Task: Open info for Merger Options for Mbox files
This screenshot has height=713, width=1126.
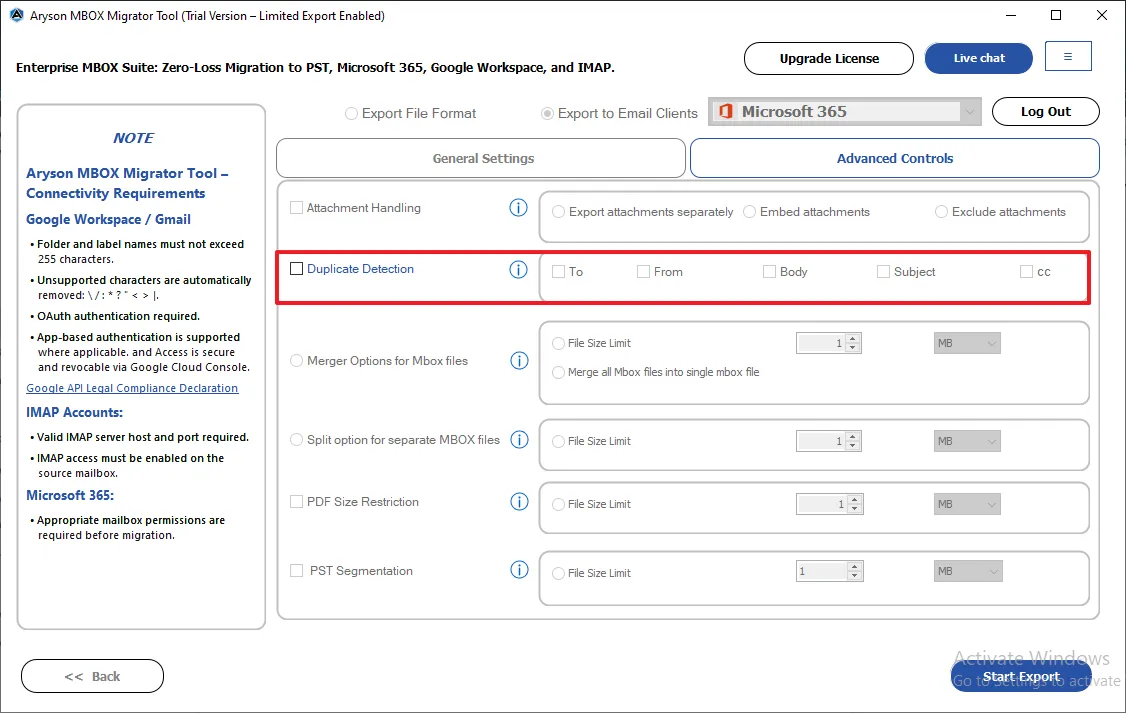Action: coord(519,360)
